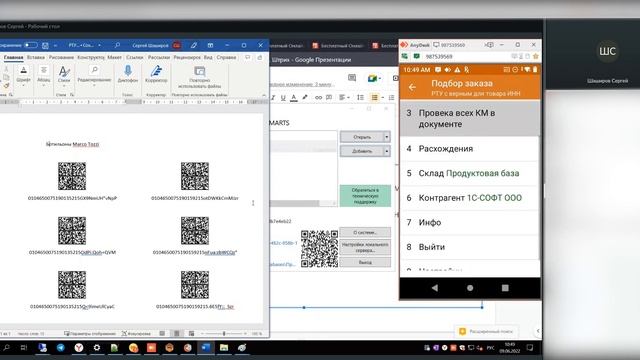The width and height of the screenshot is (640, 360).
Task: Open the Корректор editor tool
Action: [156, 74]
